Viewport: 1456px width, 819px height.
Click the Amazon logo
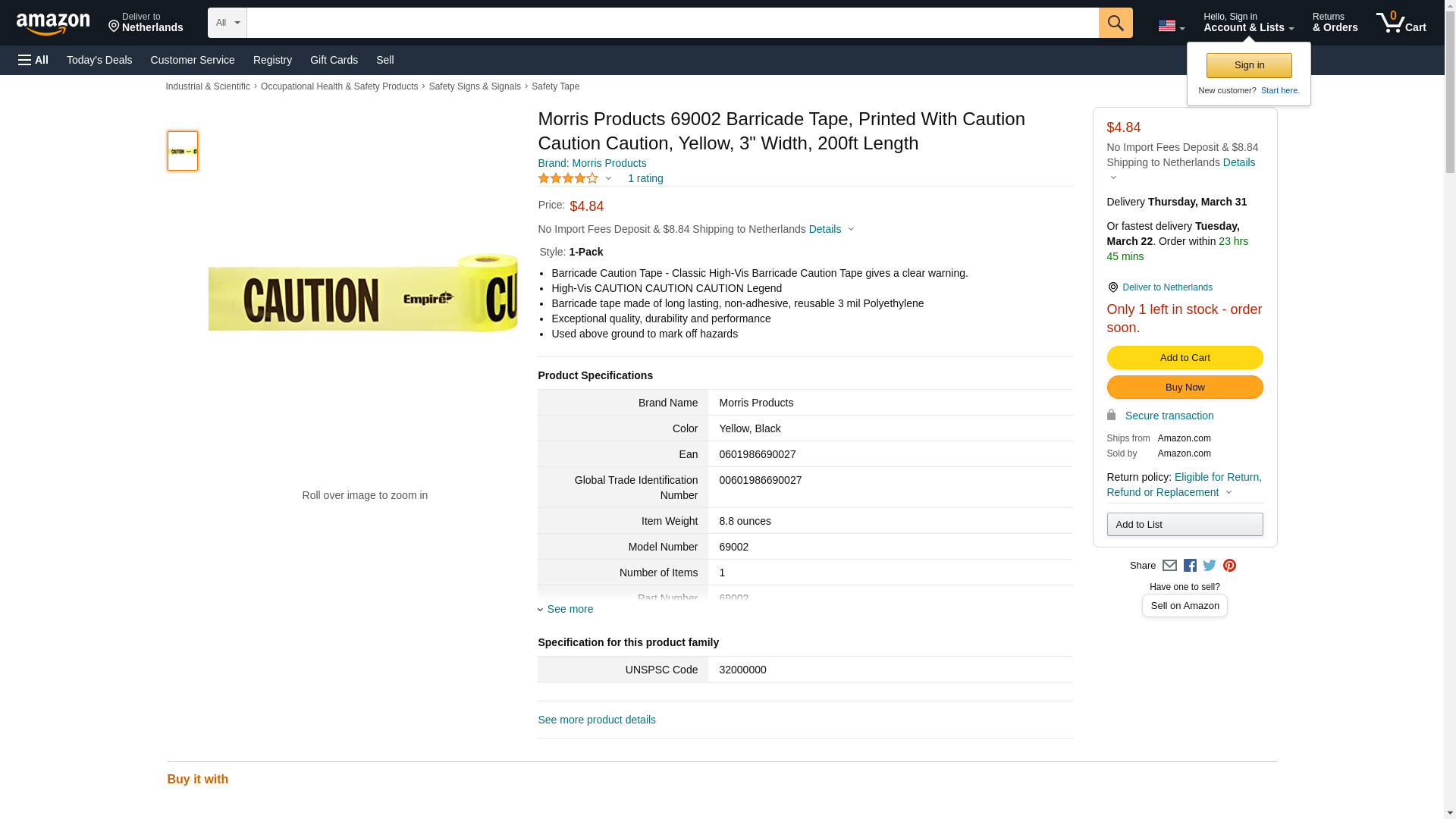coord(53,24)
